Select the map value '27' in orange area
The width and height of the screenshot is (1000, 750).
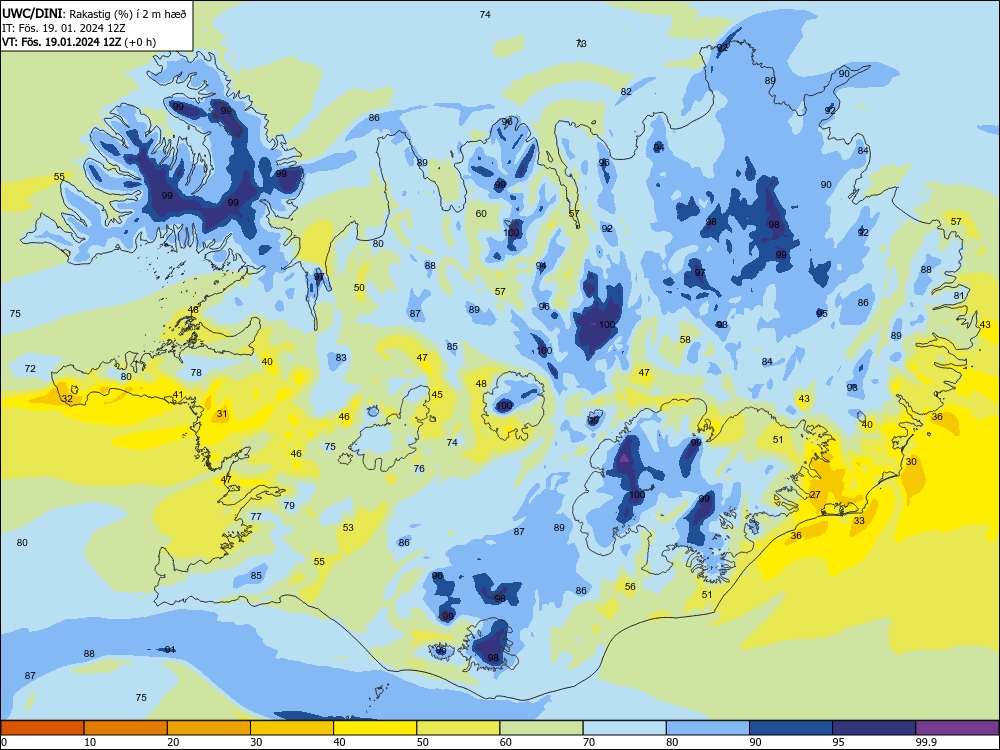tap(815, 494)
